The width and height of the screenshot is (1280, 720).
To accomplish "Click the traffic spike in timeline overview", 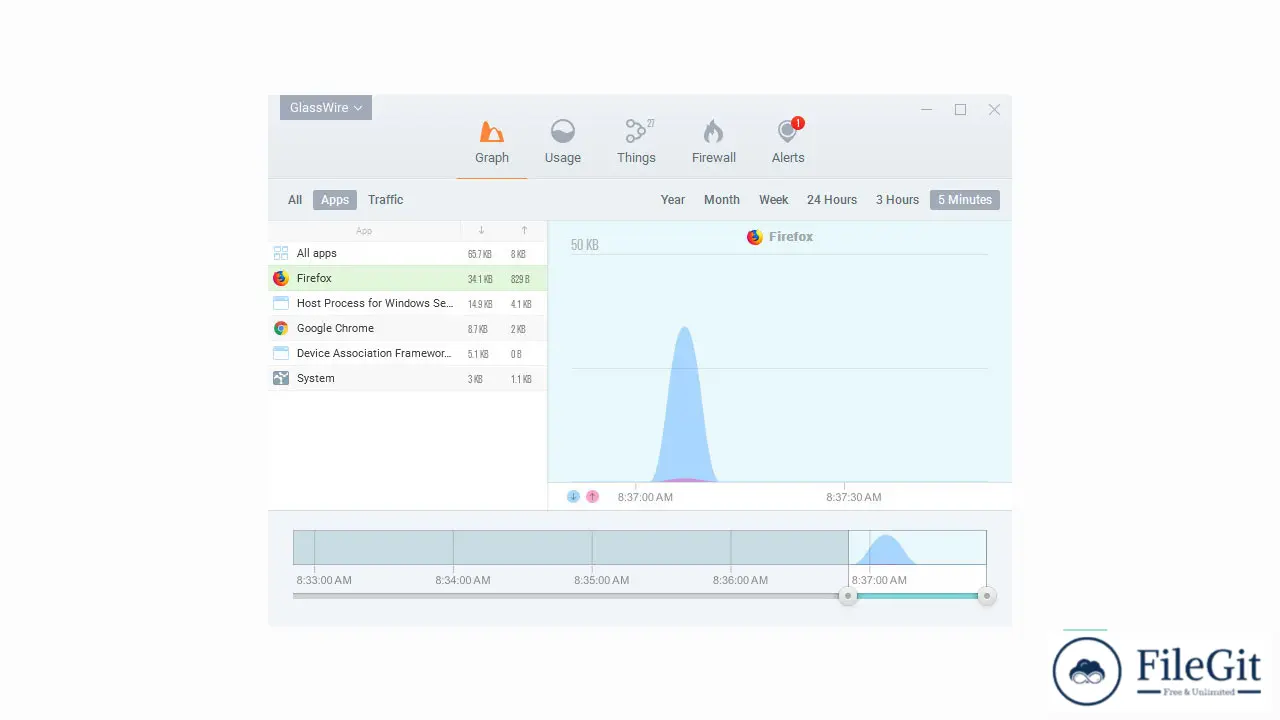I will point(887,550).
